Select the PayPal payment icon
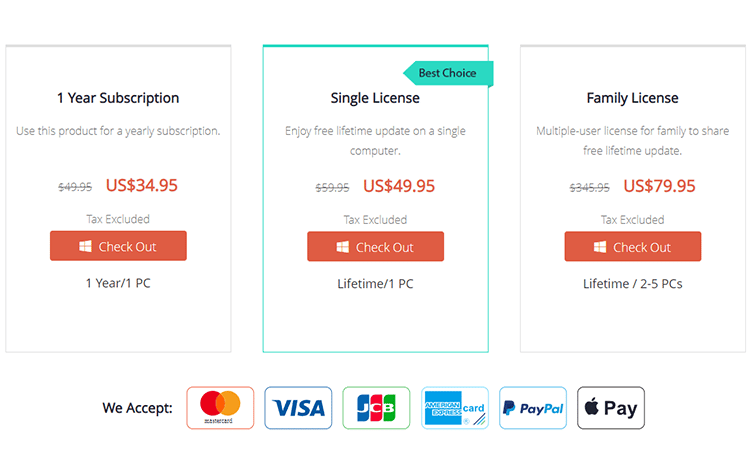Viewport: 750px width, 462px height. (533, 408)
